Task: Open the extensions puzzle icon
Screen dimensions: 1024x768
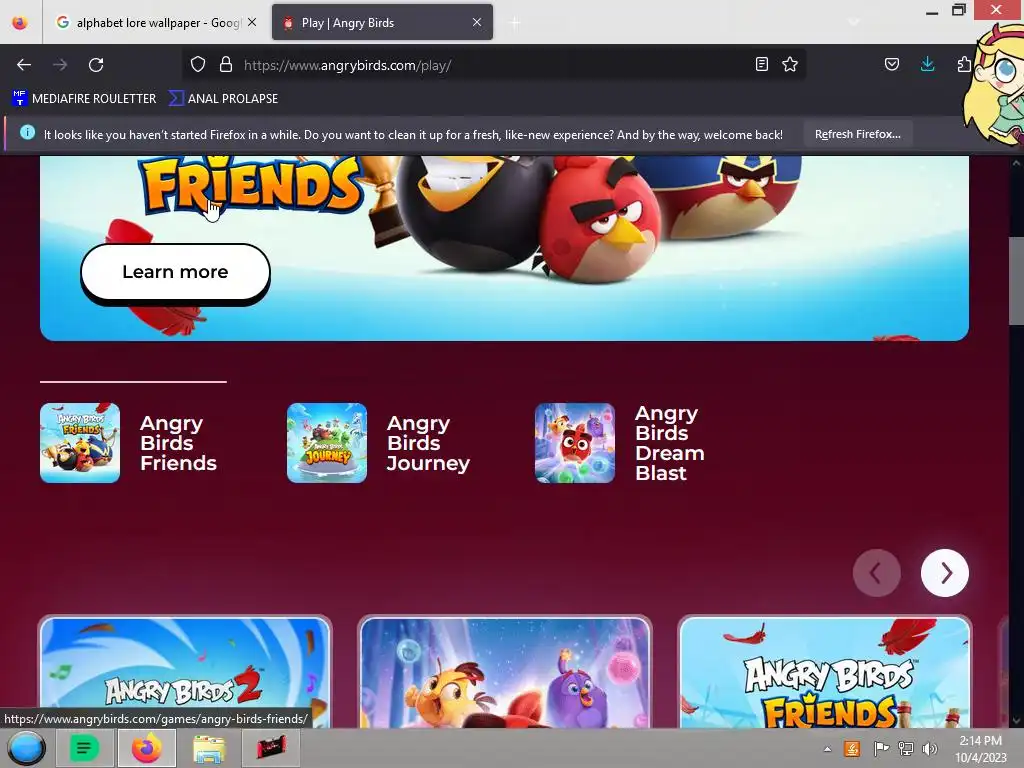Action: point(964,64)
